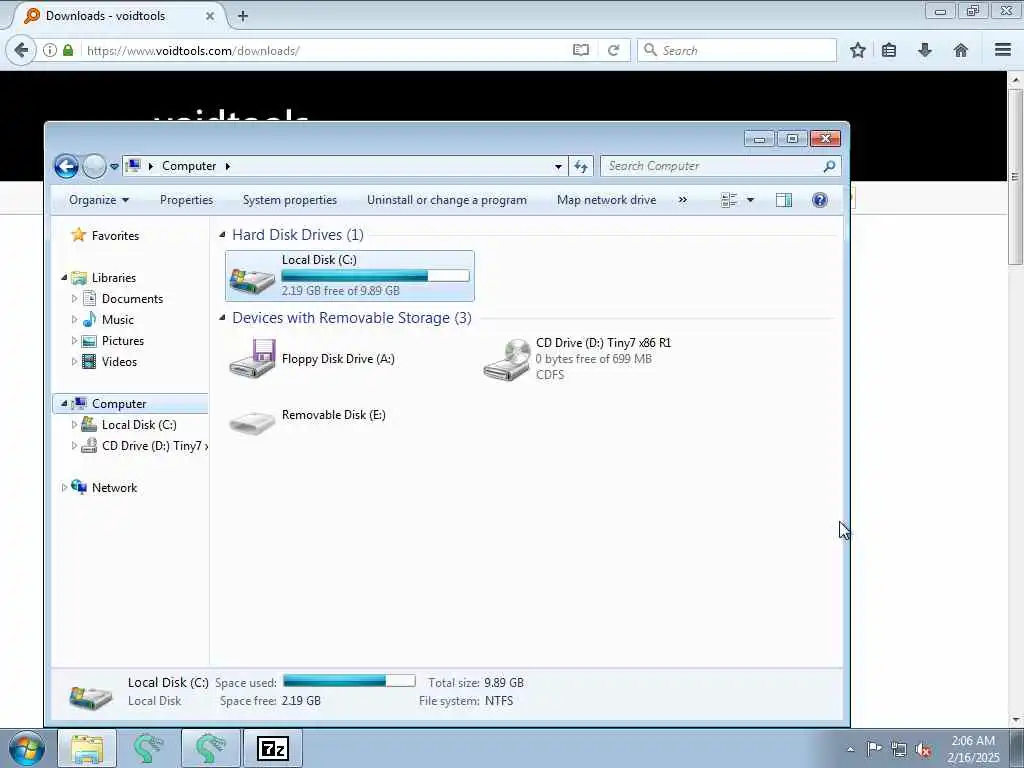Click Properties in the Explorer toolbar
The width and height of the screenshot is (1024, 768).
pos(186,200)
